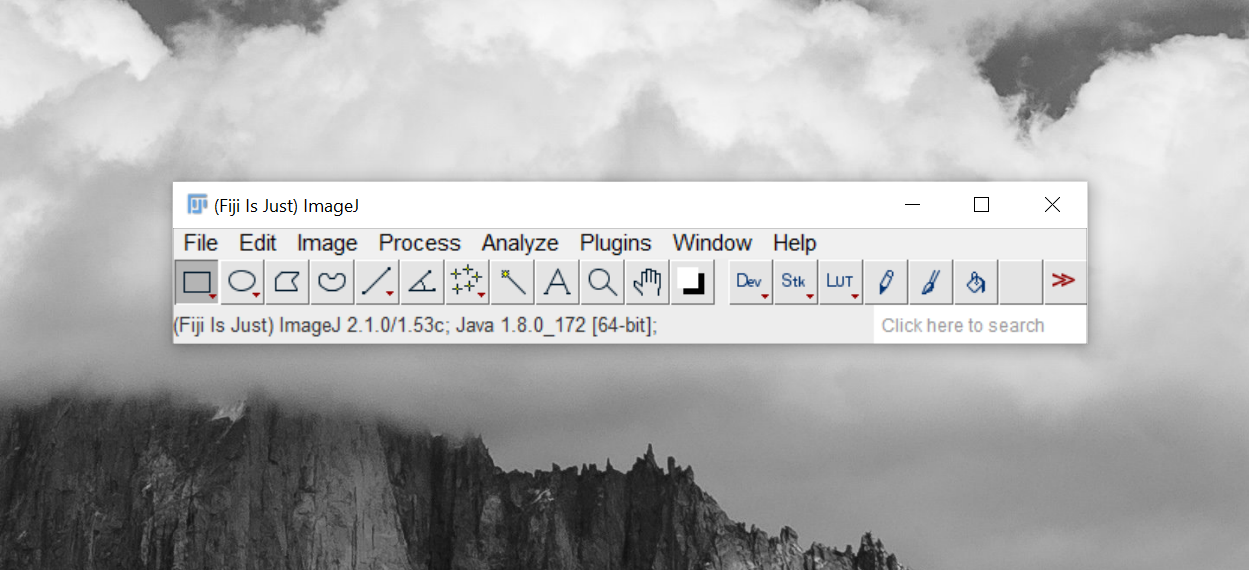Screen dimensions: 1249x570
Task: Open the Window menu
Action: (x=712, y=243)
